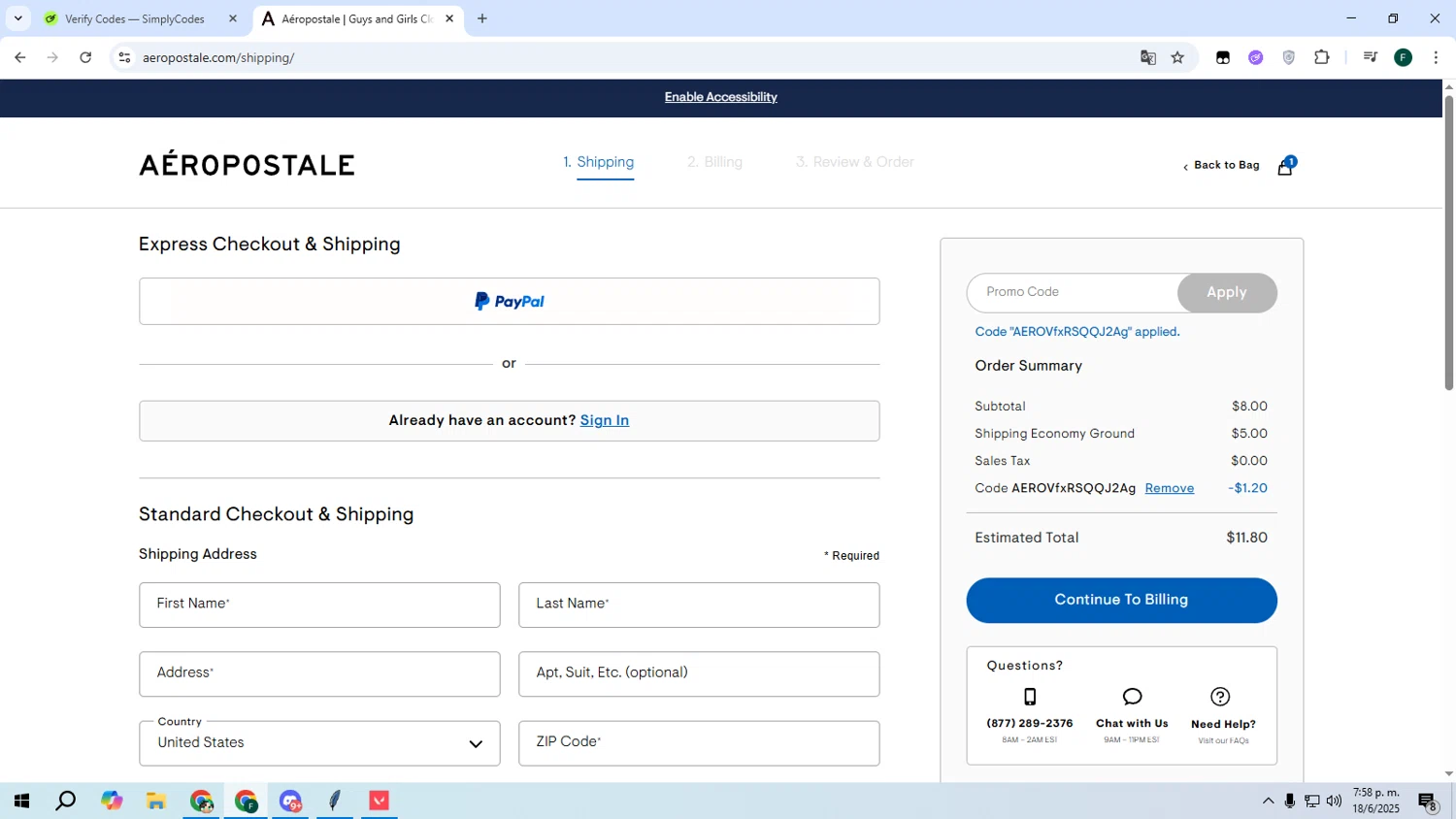
Task: Click the browser address bar URL
Action: (218, 57)
